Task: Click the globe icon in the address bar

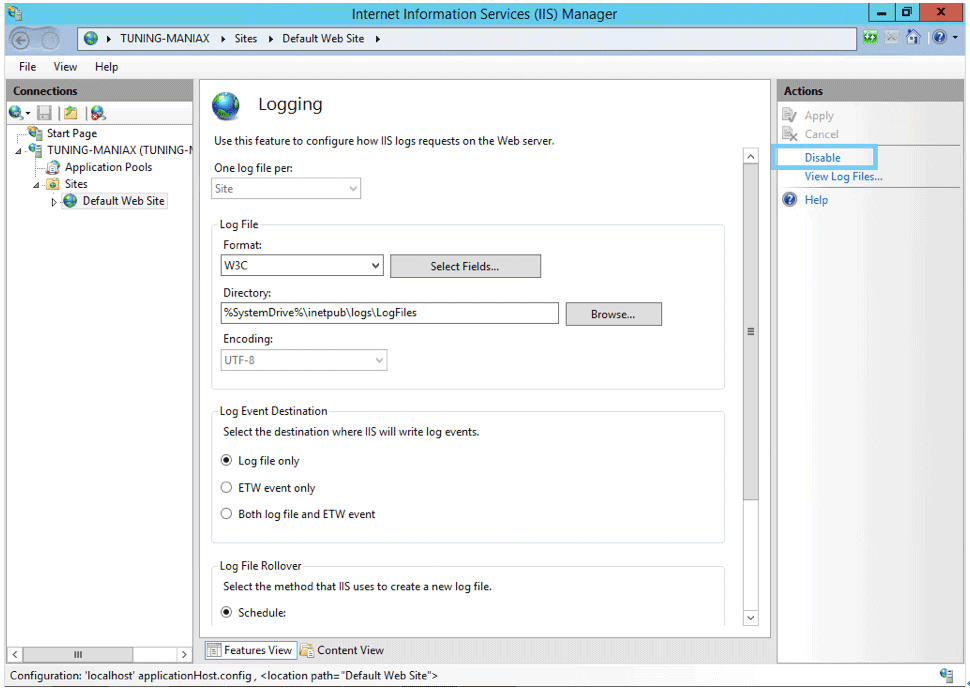Action: (91, 38)
